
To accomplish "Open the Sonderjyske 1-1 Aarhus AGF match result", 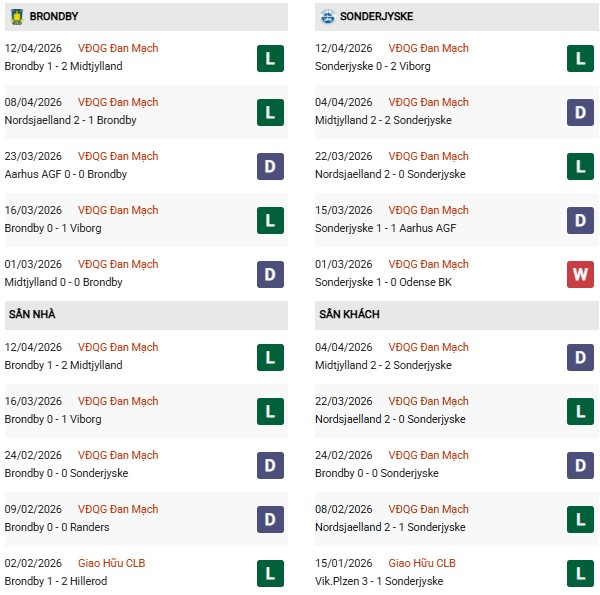I will click(x=385, y=228).
